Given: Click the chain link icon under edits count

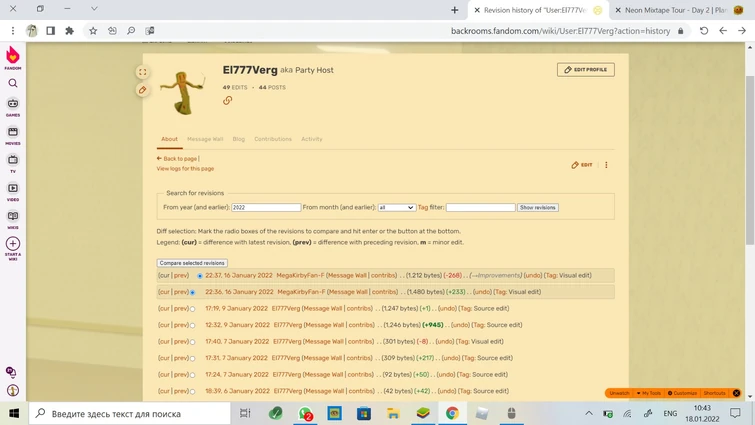Looking at the screenshot, I should point(228,100).
